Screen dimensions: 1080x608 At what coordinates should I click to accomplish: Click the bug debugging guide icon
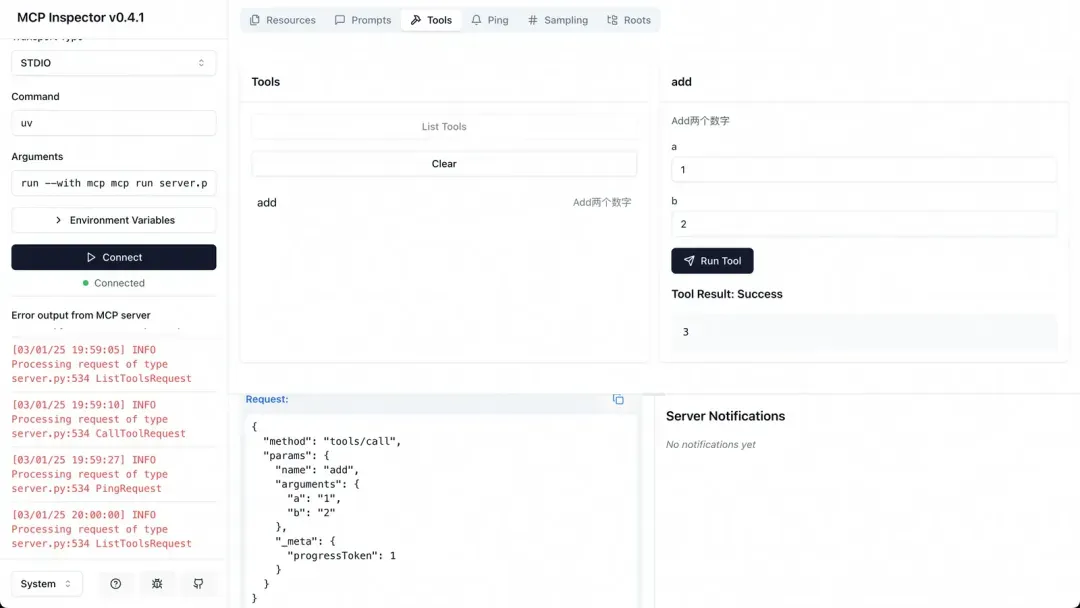[x=157, y=584]
